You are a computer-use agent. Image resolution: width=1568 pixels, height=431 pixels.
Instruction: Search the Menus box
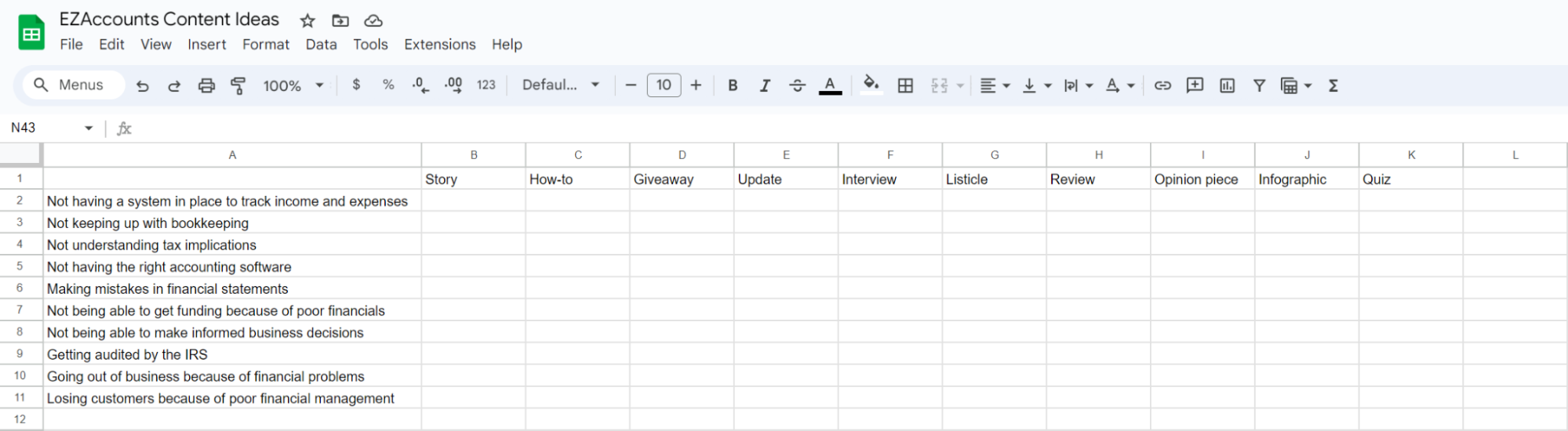[75, 85]
